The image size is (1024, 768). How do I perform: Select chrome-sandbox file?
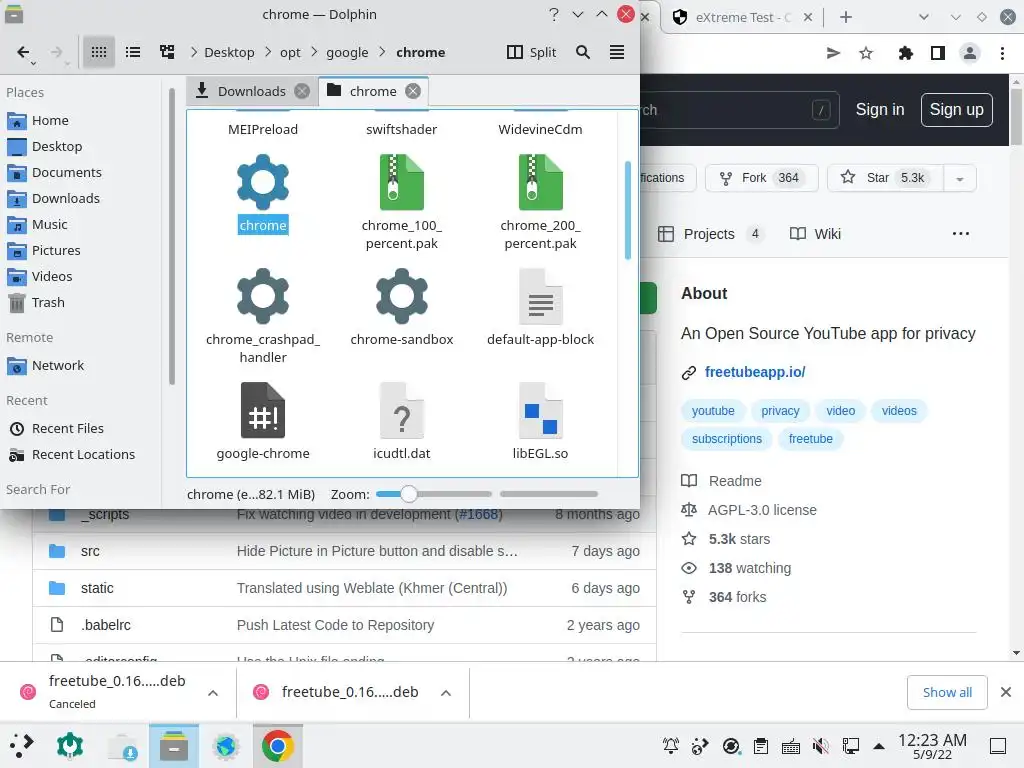click(x=402, y=308)
